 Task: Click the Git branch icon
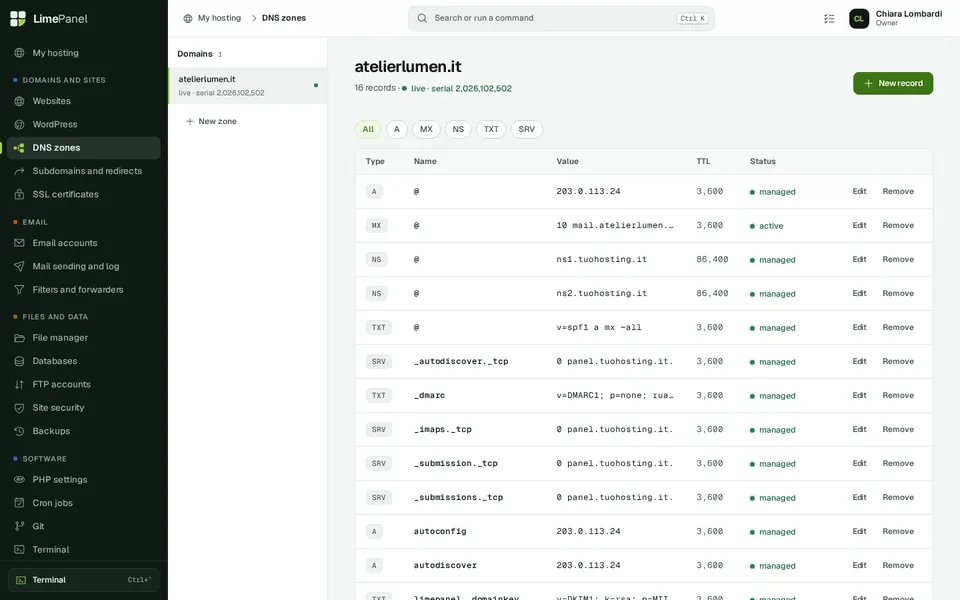tap(19, 526)
